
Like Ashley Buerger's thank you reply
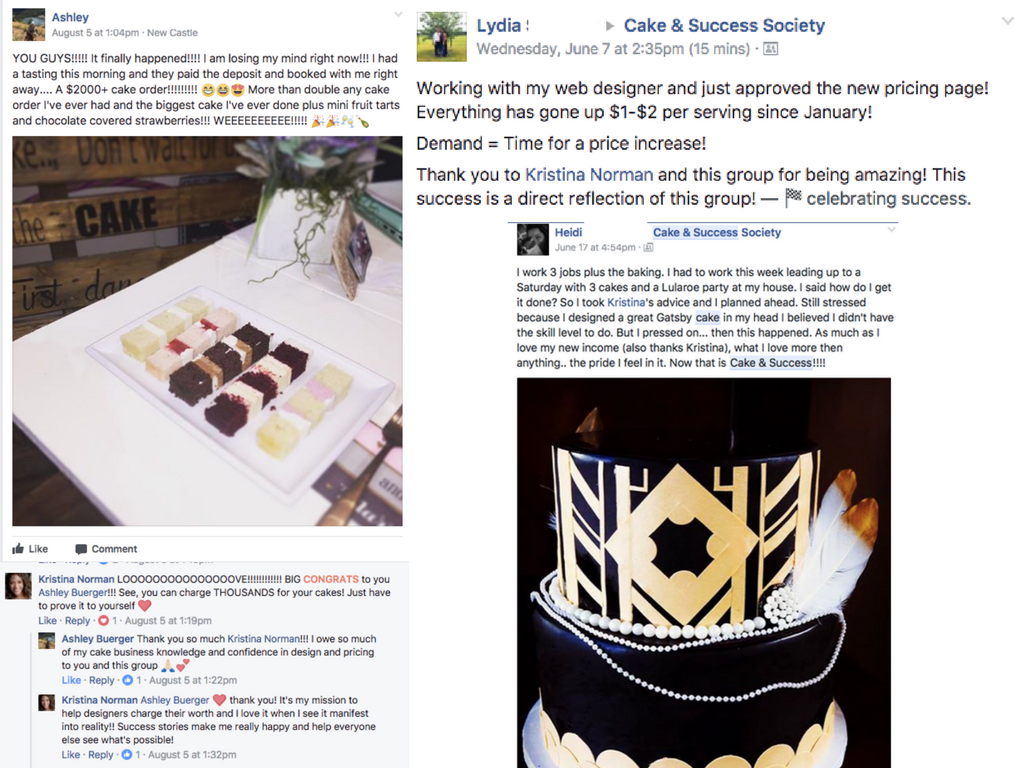[x=71, y=680]
